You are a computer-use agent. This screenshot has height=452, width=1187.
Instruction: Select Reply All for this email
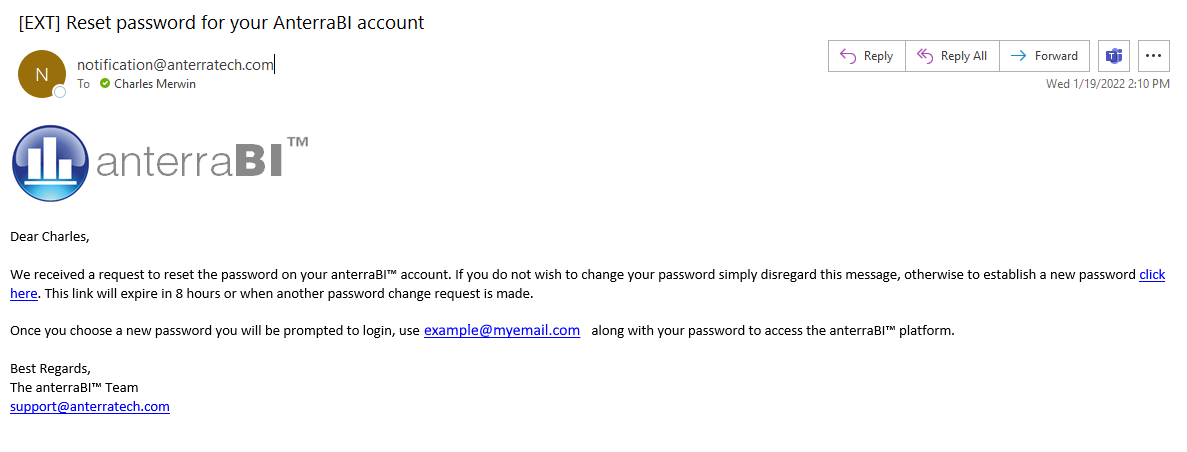coord(952,56)
